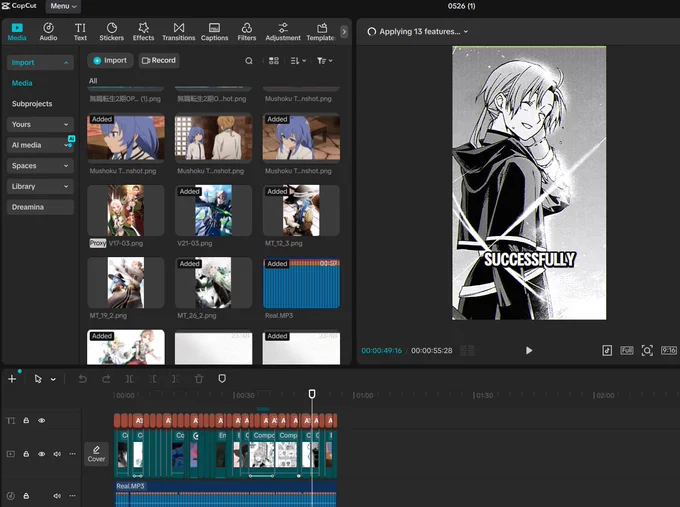Show more toolbar tabs with right arrow

point(344,32)
